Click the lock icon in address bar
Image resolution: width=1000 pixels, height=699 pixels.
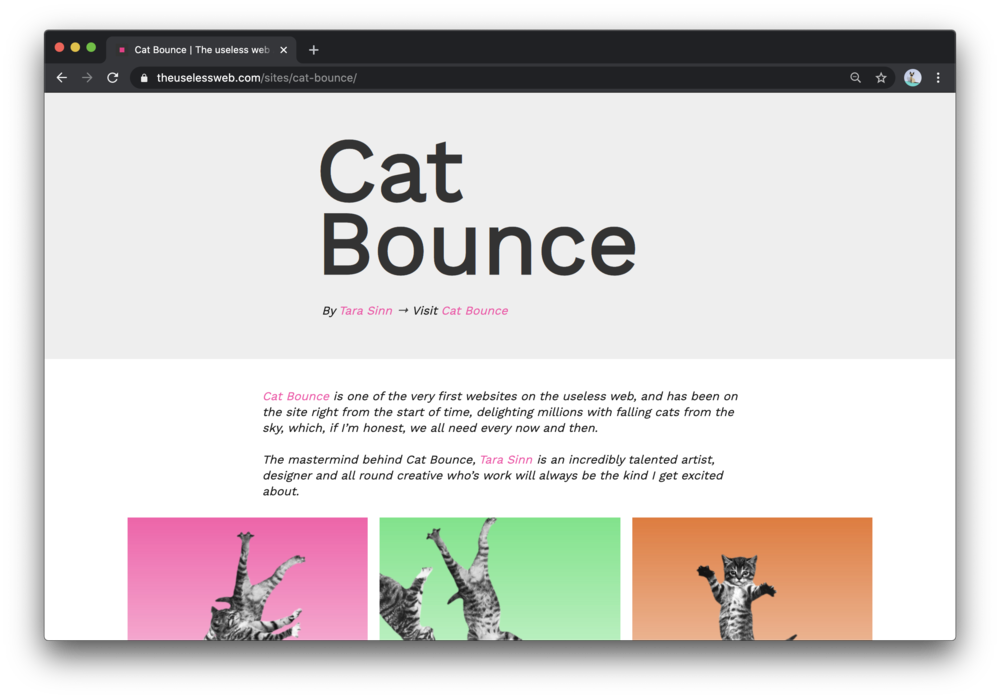click(x=144, y=78)
